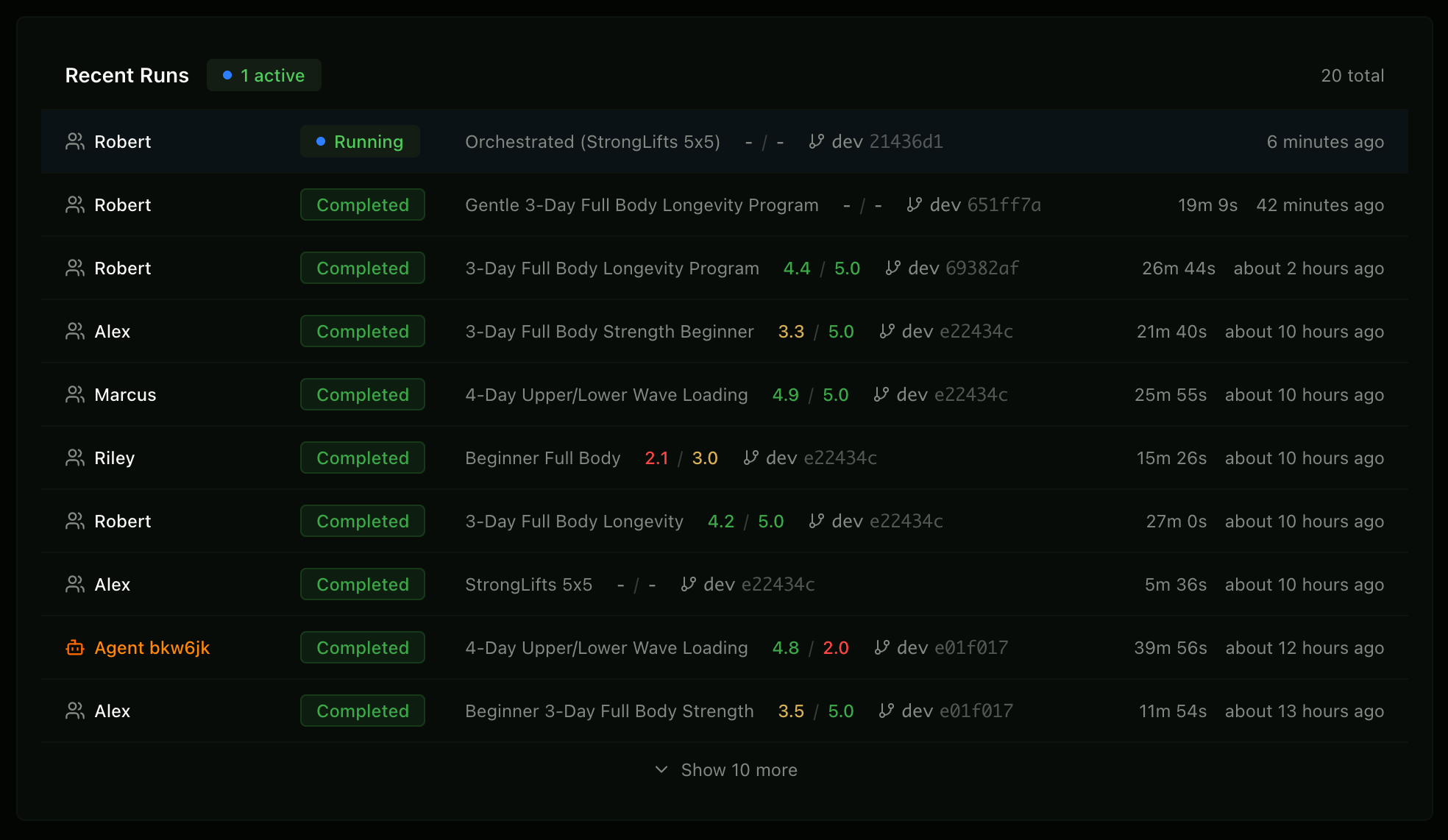Click the branch icon in the StrongLifts 5x5 completed row

pos(688,584)
